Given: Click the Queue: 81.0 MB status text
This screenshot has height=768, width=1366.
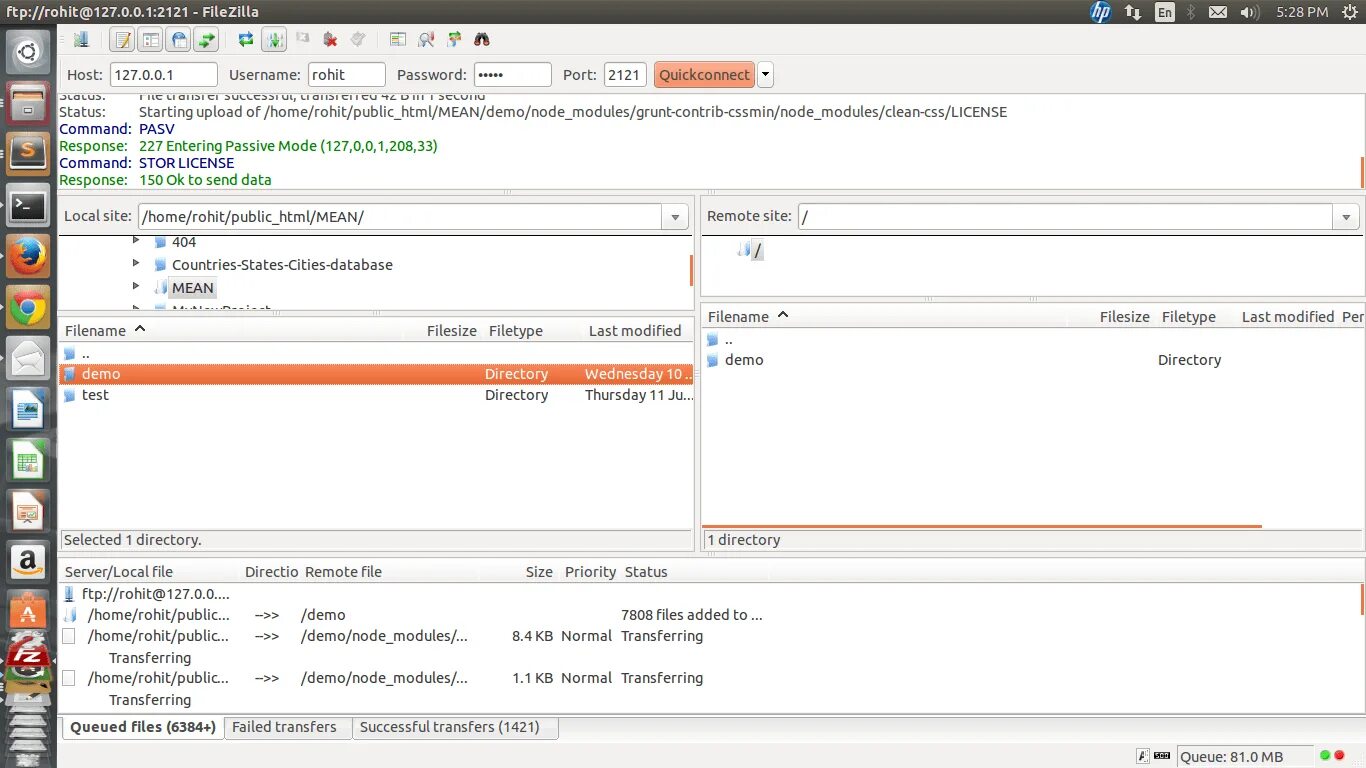Looking at the screenshot, I should (x=1232, y=756).
